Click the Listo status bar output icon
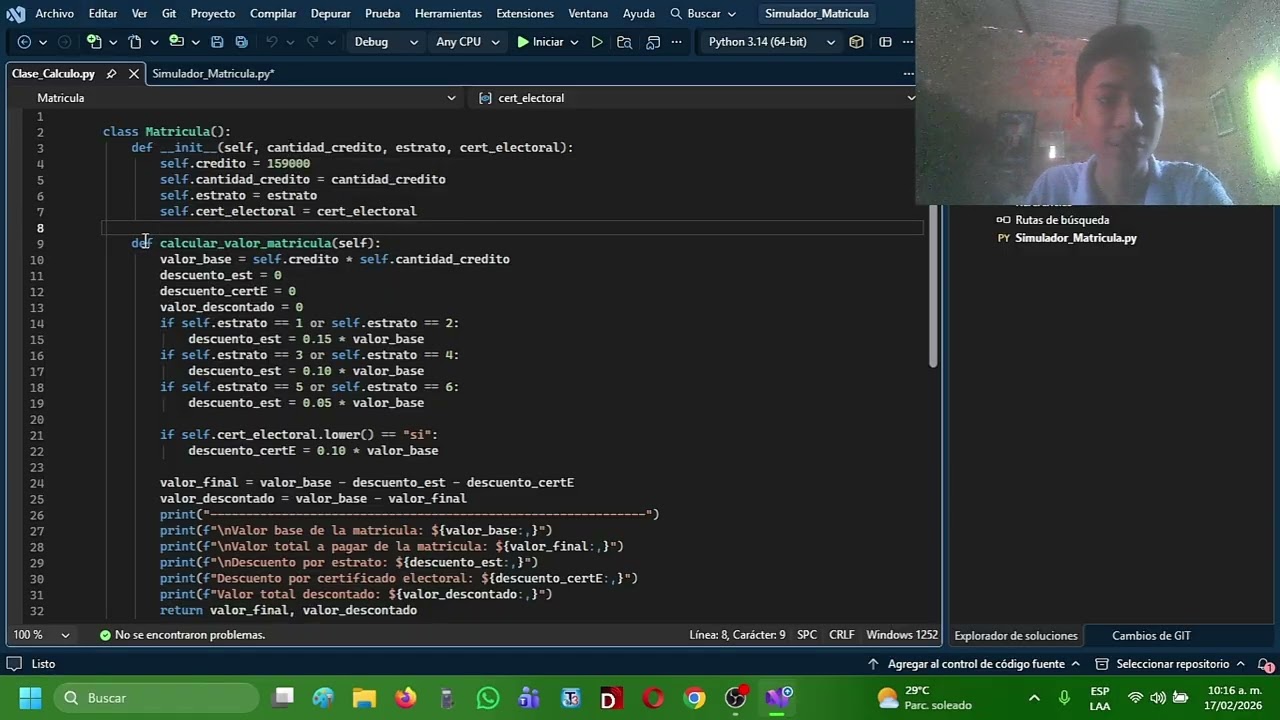1280x720 pixels. point(14,664)
